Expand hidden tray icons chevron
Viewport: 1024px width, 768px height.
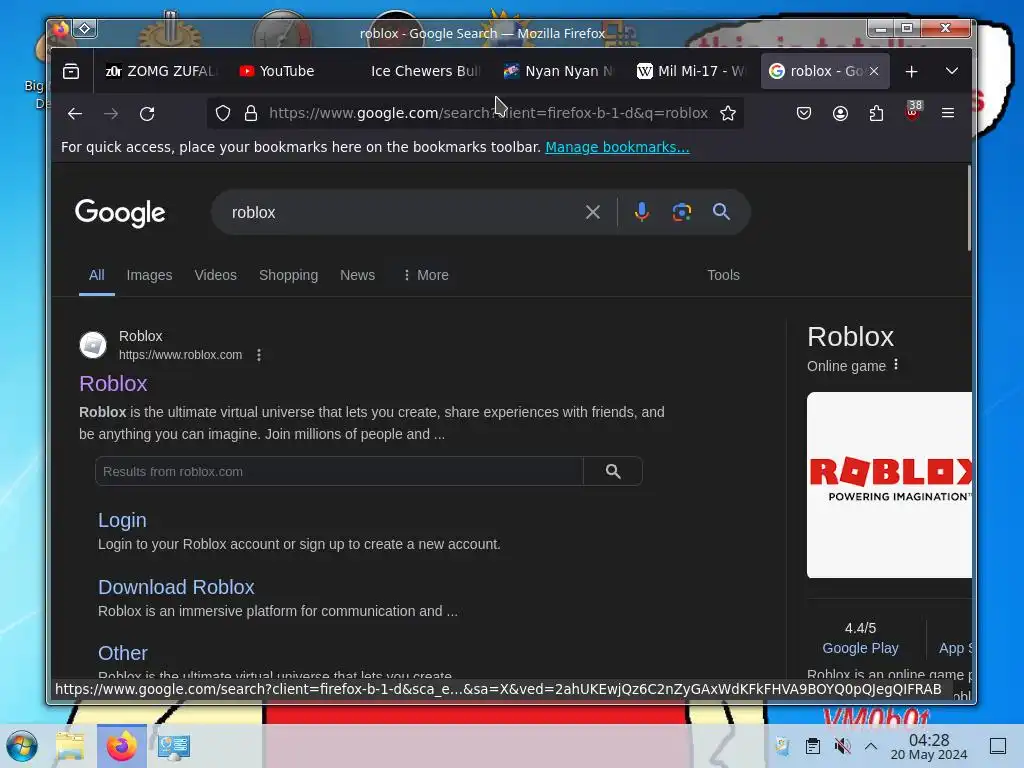tap(871, 746)
